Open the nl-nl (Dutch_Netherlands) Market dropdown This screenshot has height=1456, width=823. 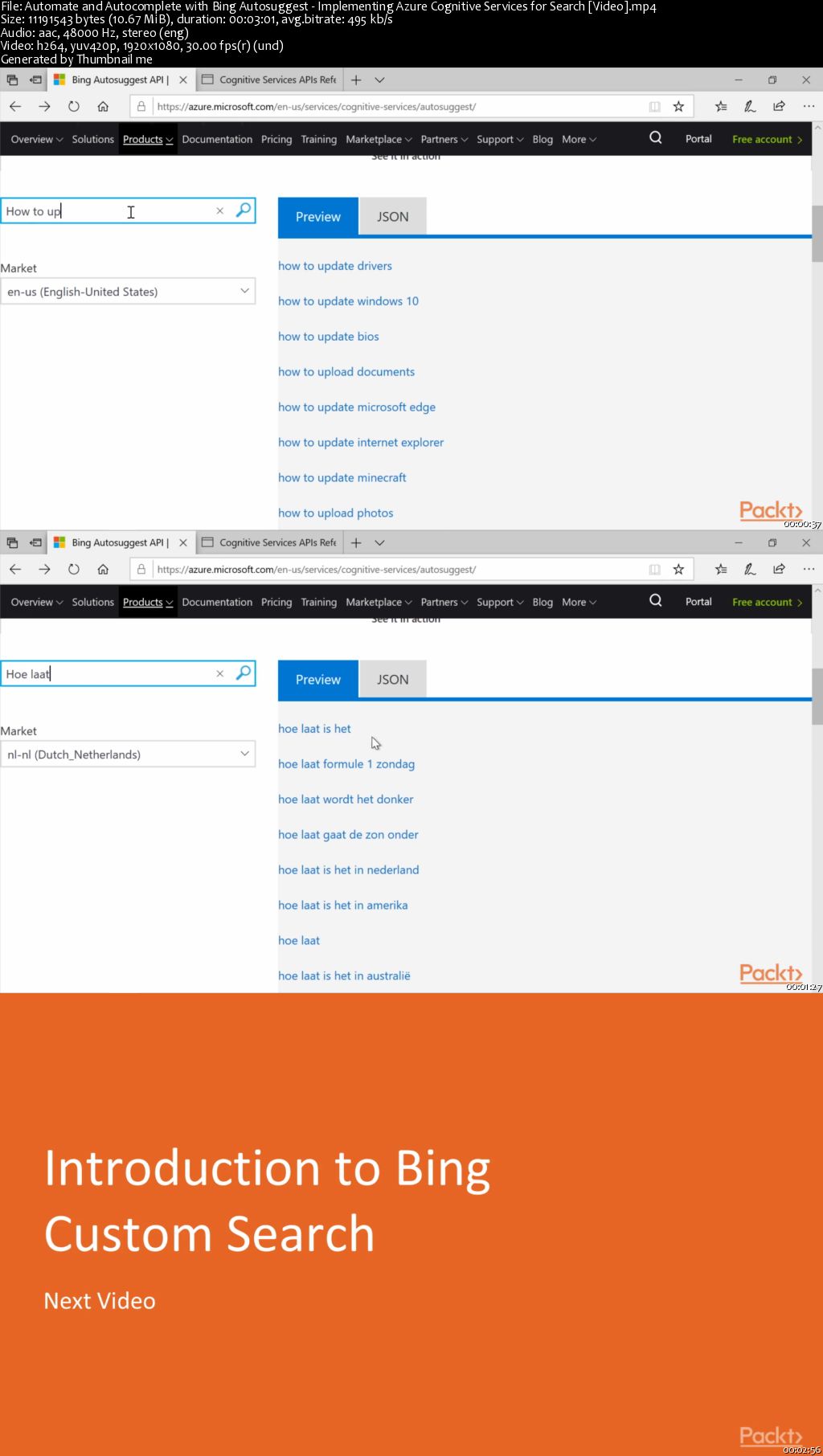point(128,754)
